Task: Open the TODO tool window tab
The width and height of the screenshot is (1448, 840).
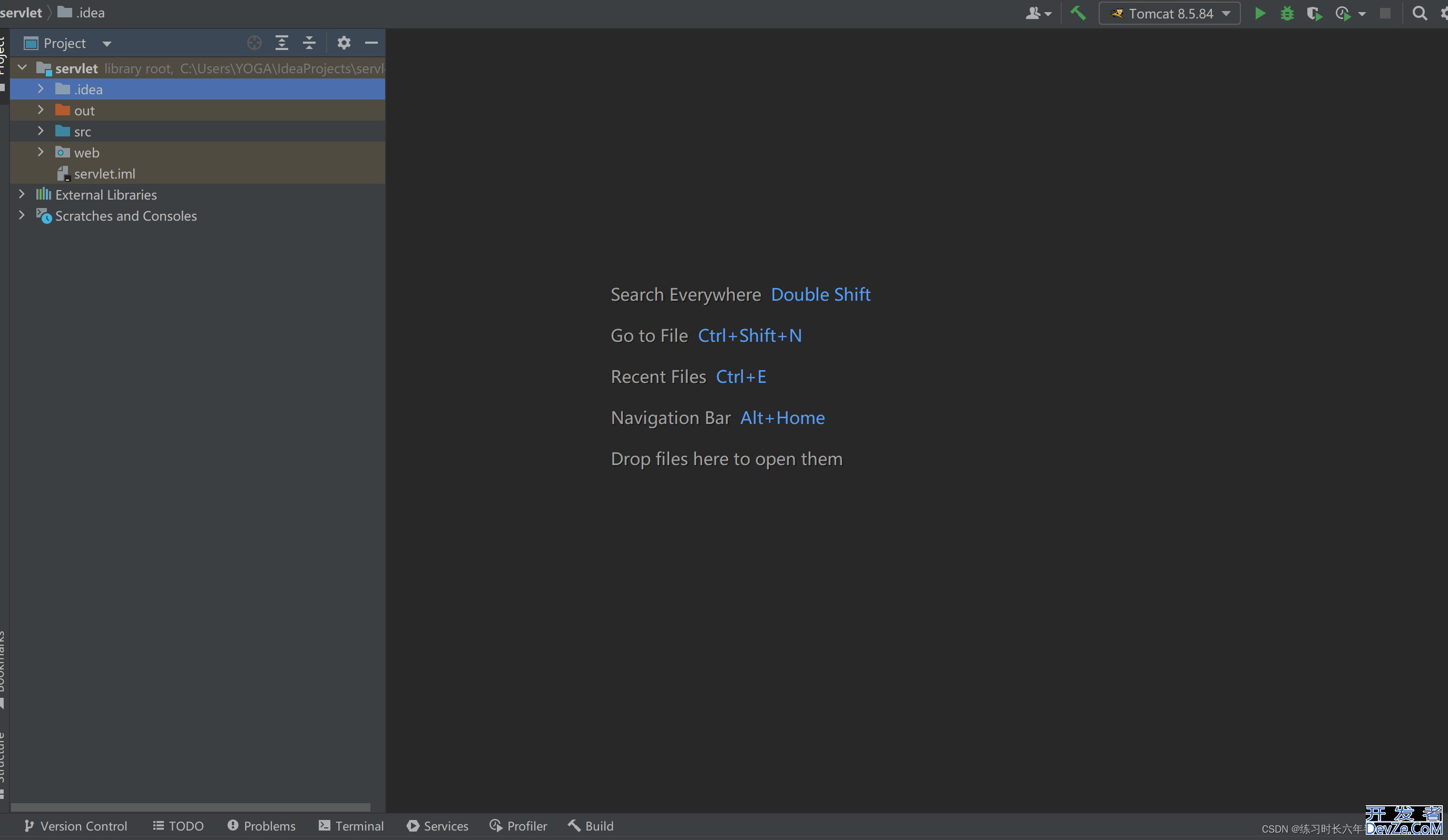Action: pyautogui.click(x=178, y=826)
